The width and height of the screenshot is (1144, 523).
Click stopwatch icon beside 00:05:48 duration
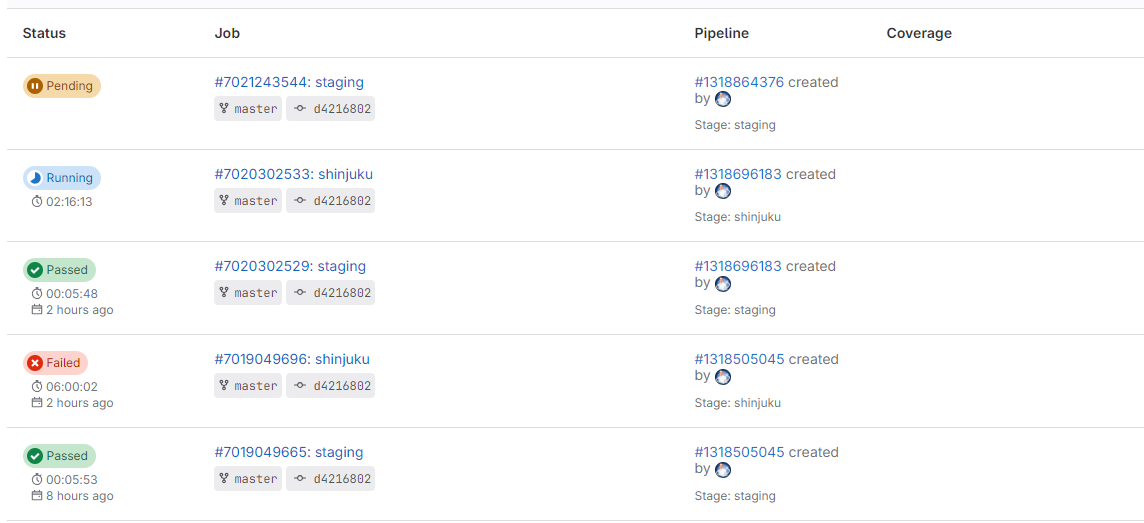tap(37, 293)
